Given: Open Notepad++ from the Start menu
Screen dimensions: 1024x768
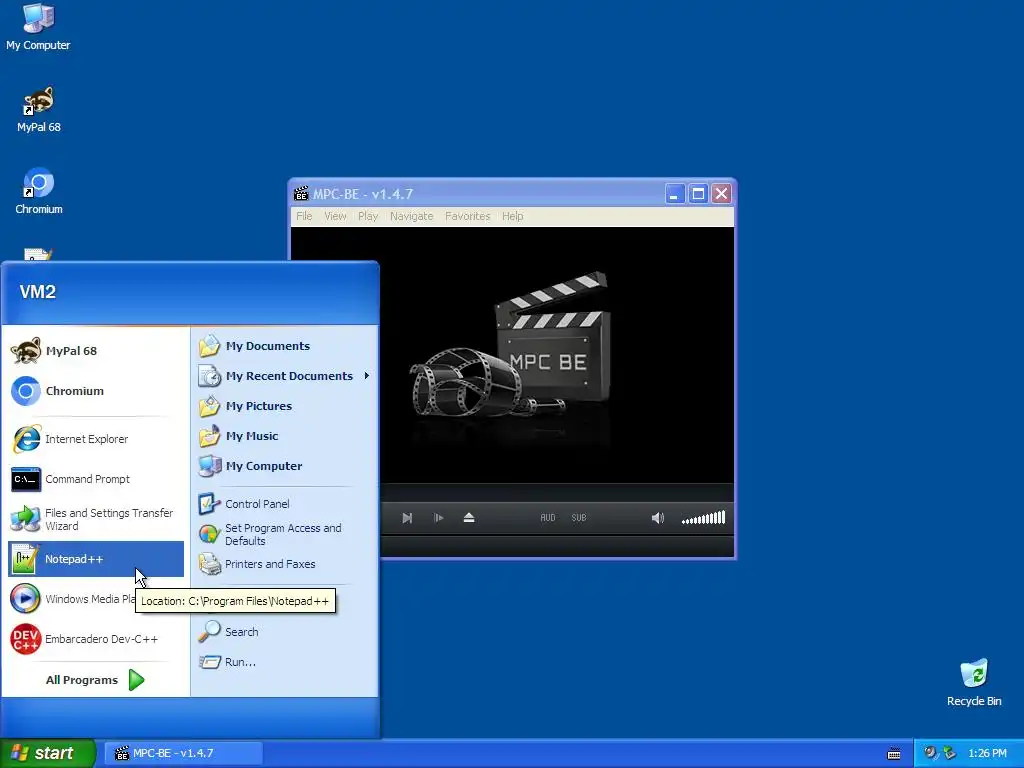Looking at the screenshot, I should coord(95,559).
